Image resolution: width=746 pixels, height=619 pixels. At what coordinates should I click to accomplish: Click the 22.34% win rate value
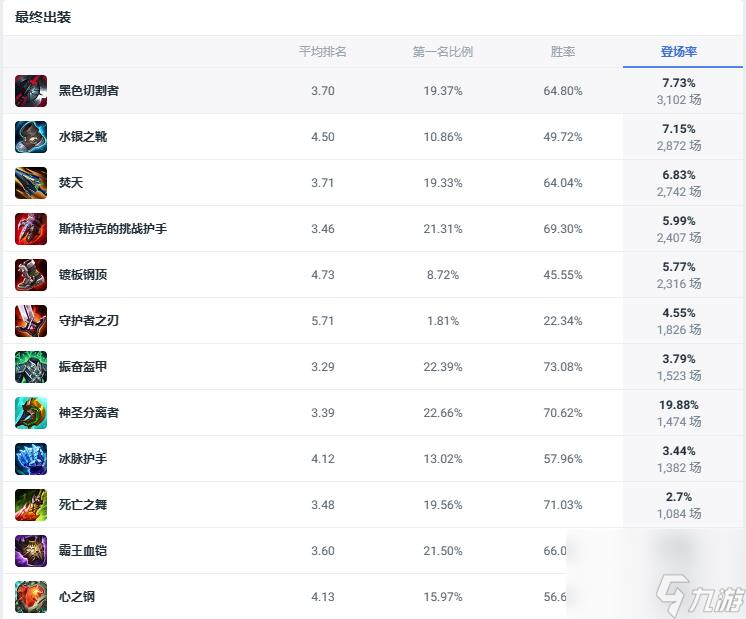[x=563, y=321]
